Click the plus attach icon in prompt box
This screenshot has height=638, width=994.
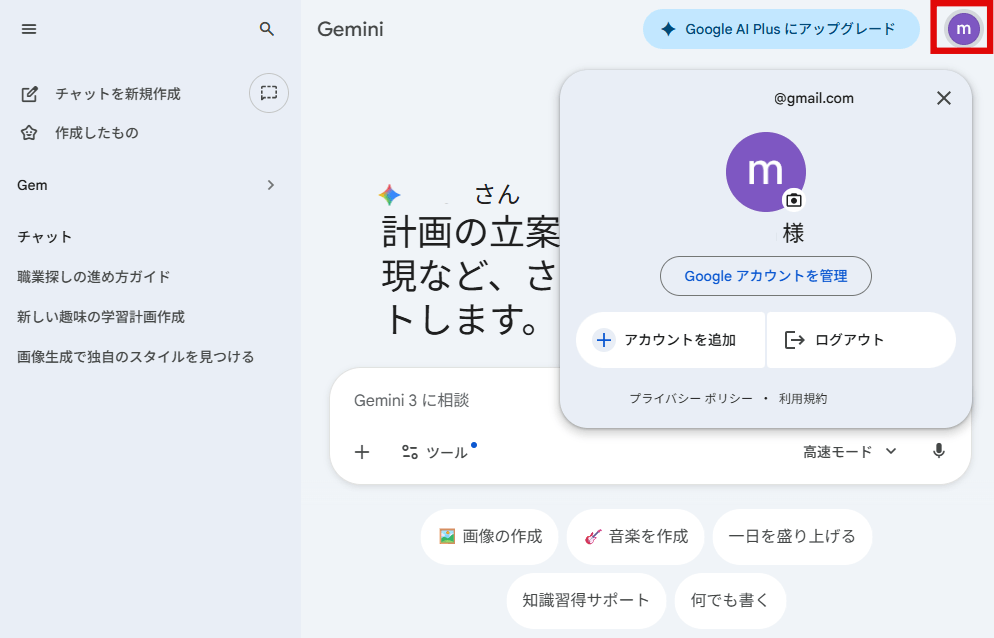(362, 452)
